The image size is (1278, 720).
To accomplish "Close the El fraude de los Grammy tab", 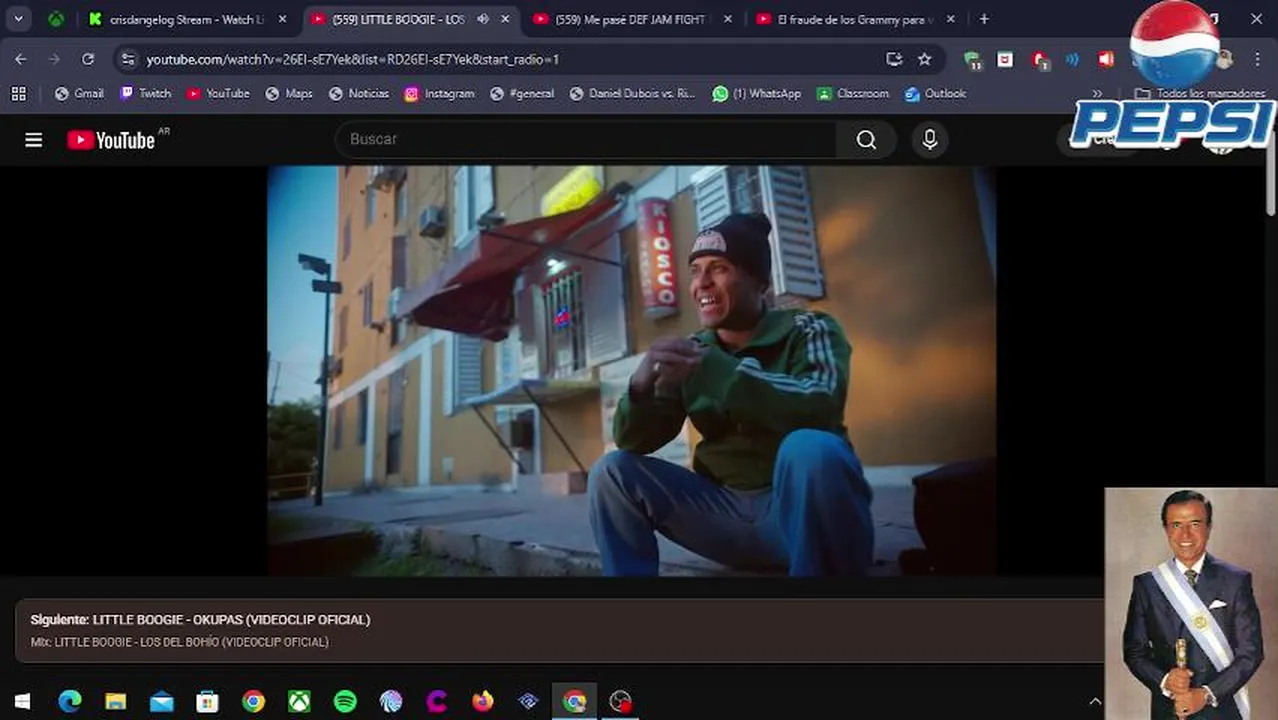I will pyautogui.click(x=950, y=19).
